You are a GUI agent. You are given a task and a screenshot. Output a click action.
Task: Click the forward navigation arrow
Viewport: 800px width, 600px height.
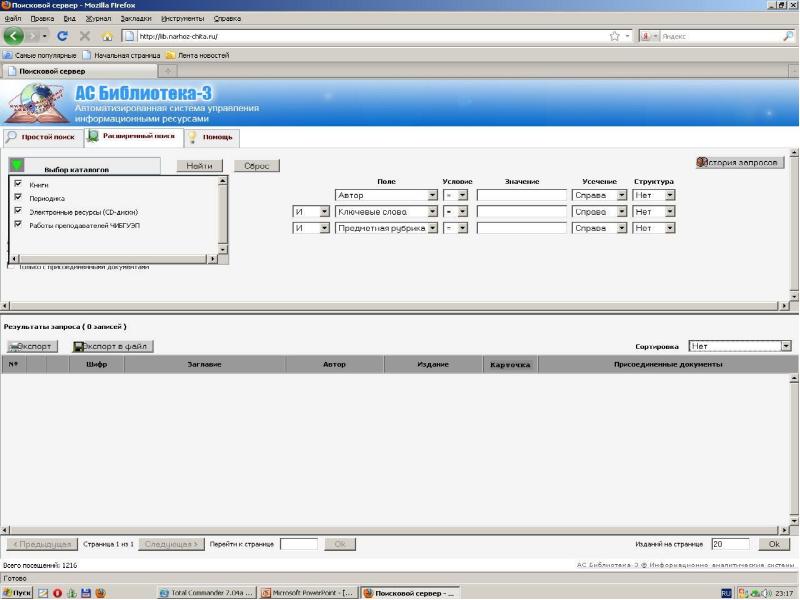pos(34,36)
